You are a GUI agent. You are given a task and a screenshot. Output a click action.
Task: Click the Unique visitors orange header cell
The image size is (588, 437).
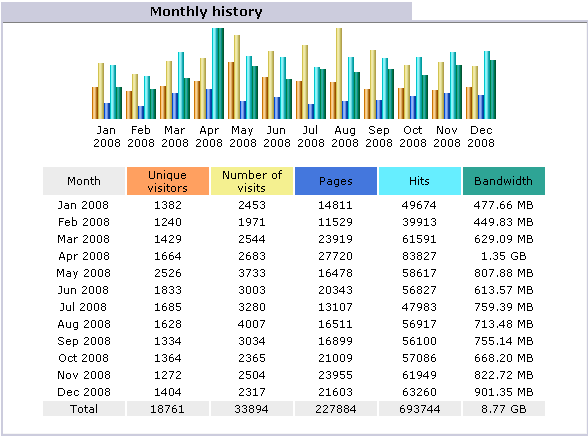pyautogui.click(x=168, y=181)
